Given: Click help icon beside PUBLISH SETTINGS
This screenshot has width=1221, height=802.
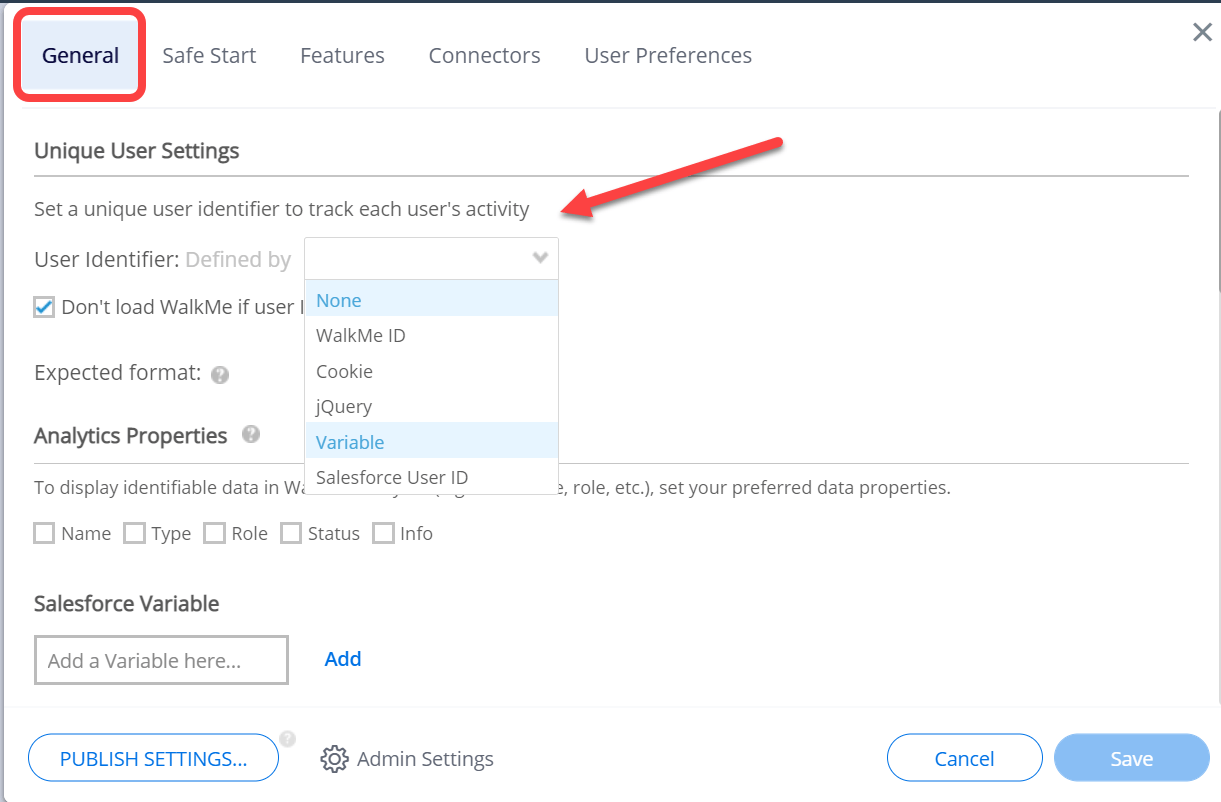Looking at the screenshot, I should 287,739.
